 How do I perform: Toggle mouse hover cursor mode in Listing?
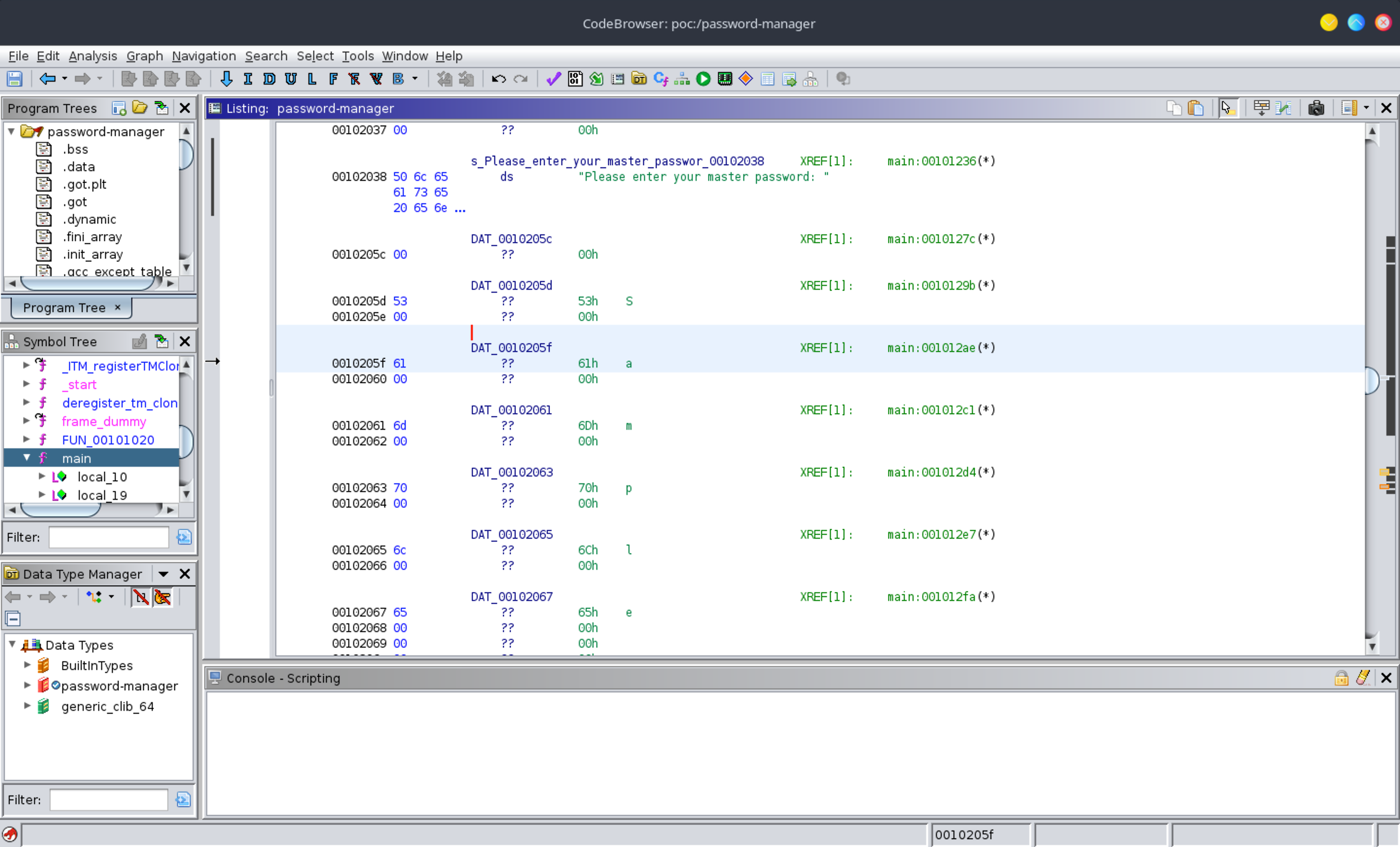(x=1228, y=108)
